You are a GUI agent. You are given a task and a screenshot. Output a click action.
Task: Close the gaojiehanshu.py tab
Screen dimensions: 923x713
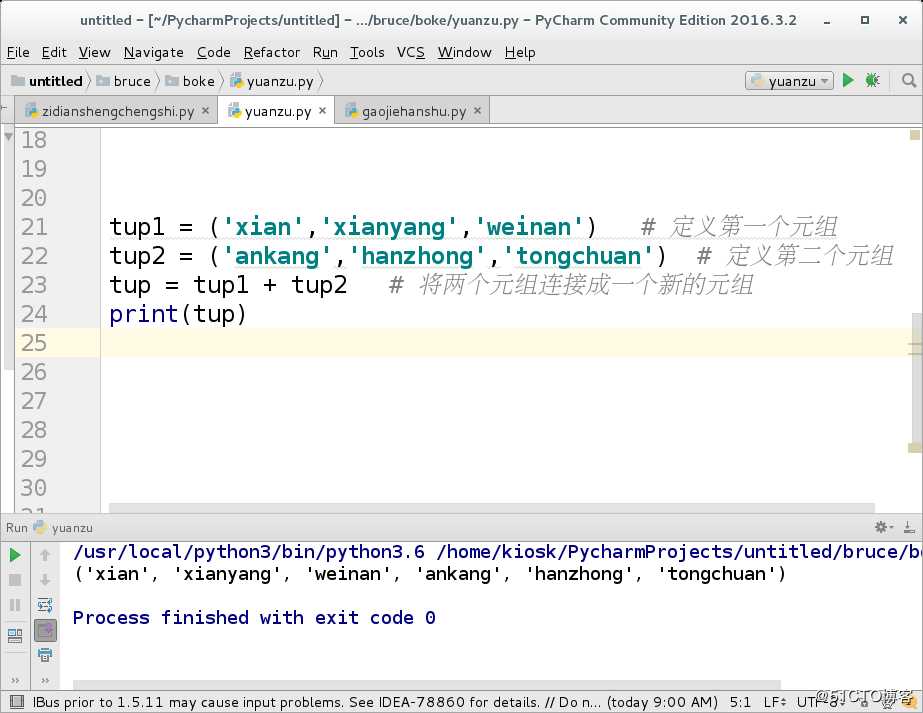point(477,110)
